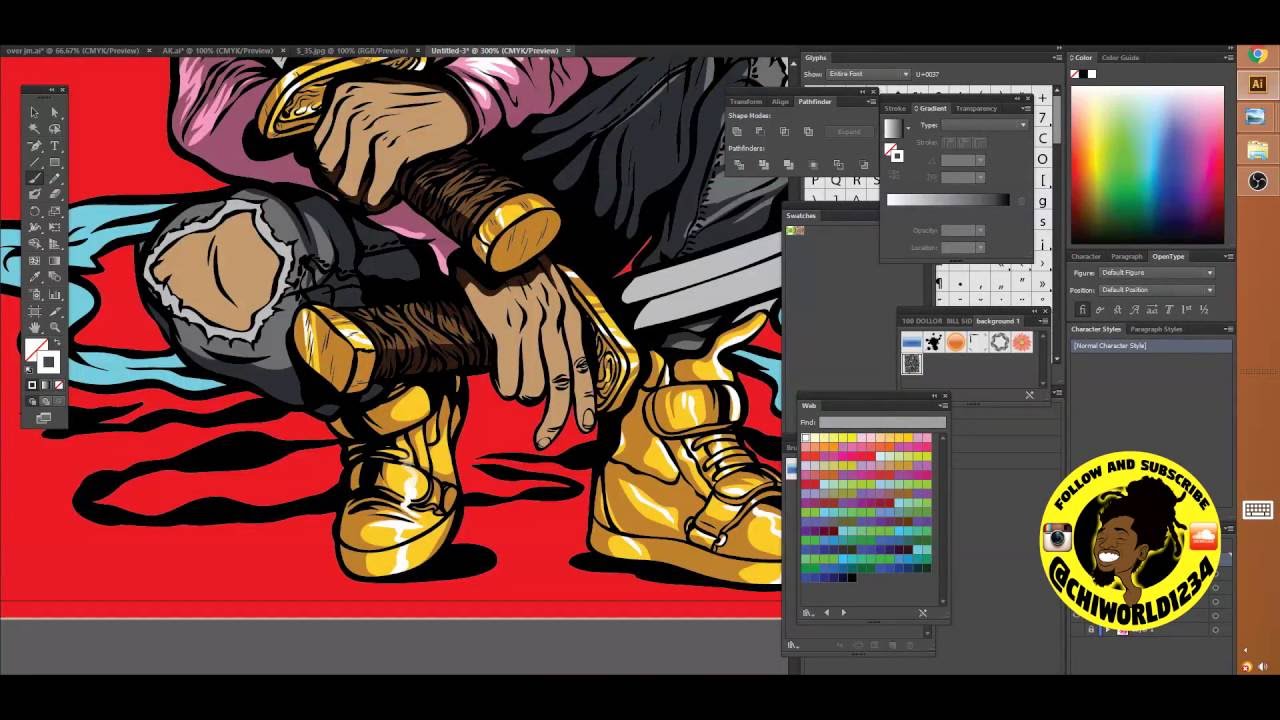Apply Minus Back pathfinder
This screenshot has height=720, width=1280.
click(x=864, y=165)
